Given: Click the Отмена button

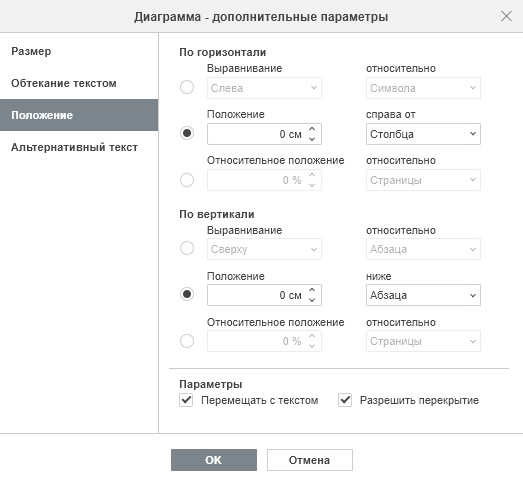Looking at the screenshot, I should pos(310,460).
